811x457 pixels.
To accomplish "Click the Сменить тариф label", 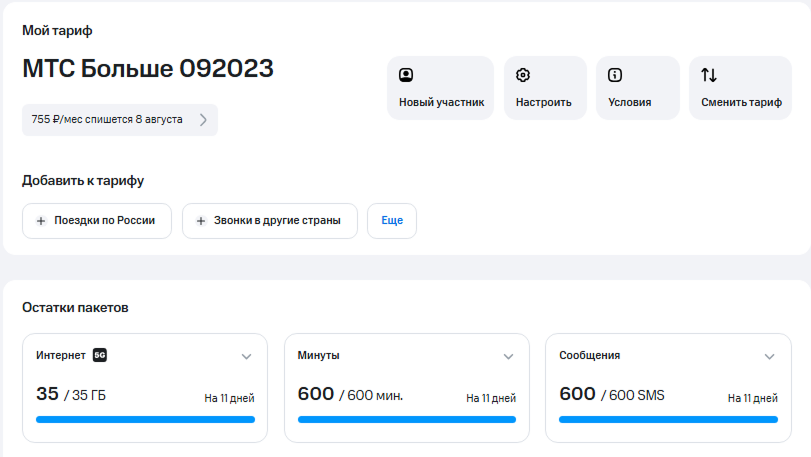I will [741, 102].
